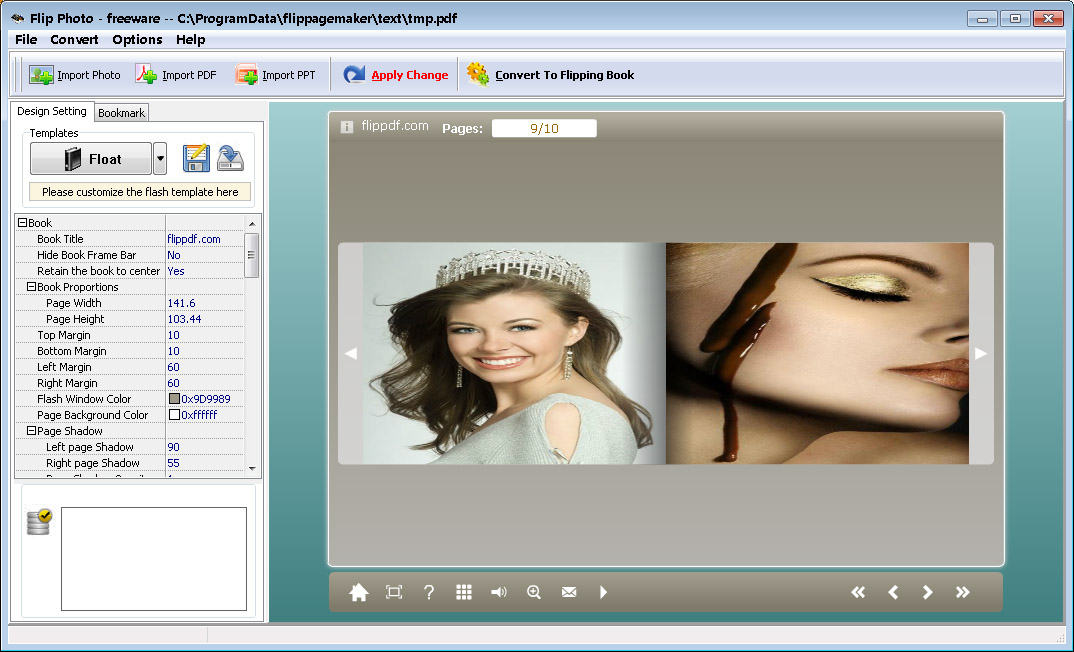Switch to the Bookmark tab
Image resolution: width=1074 pixels, height=652 pixels.
[x=120, y=112]
